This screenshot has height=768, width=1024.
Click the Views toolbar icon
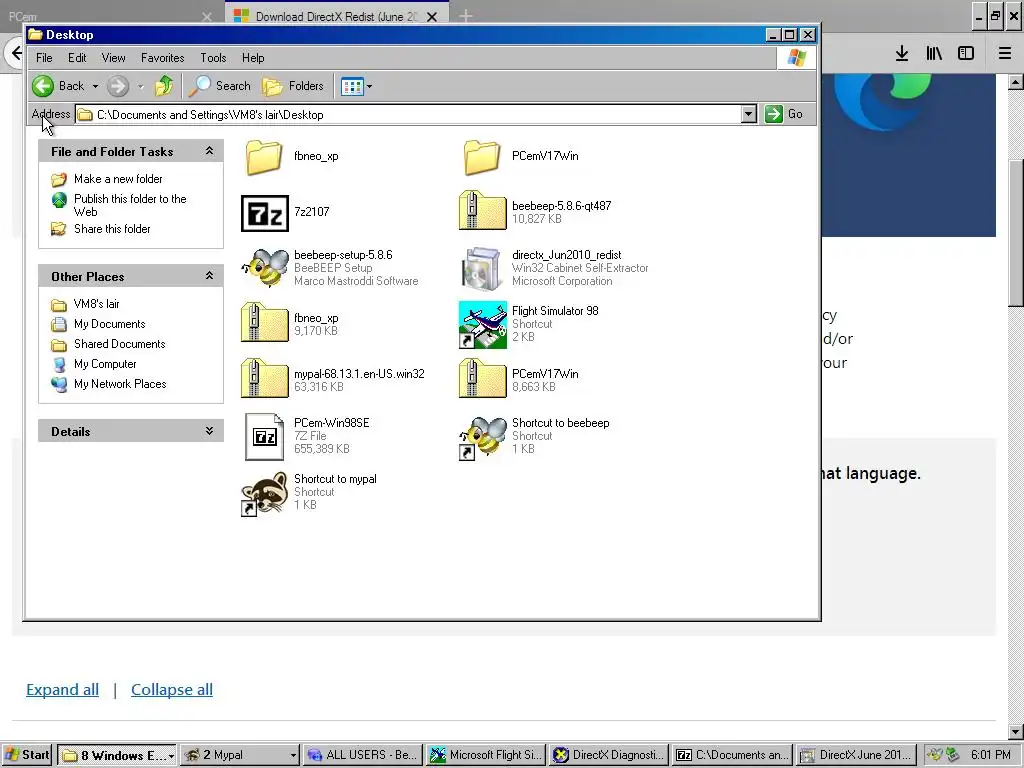coord(352,86)
